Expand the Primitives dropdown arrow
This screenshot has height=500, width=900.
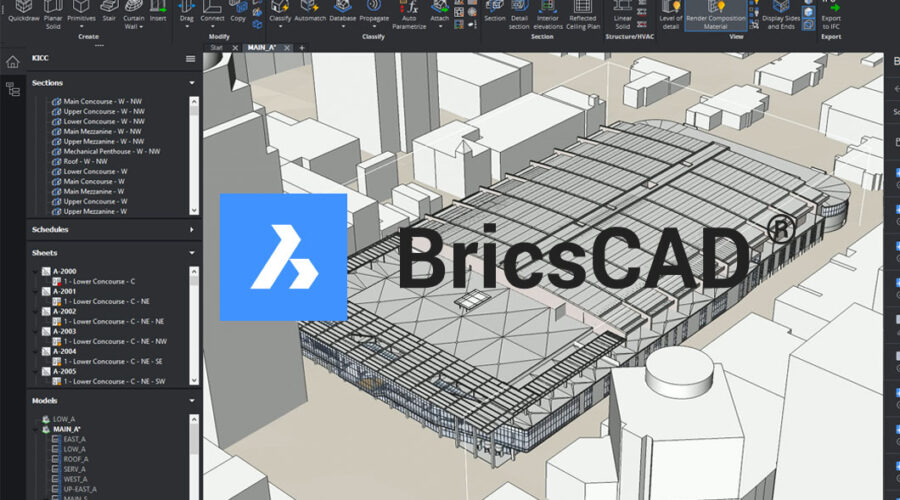pos(82,27)
